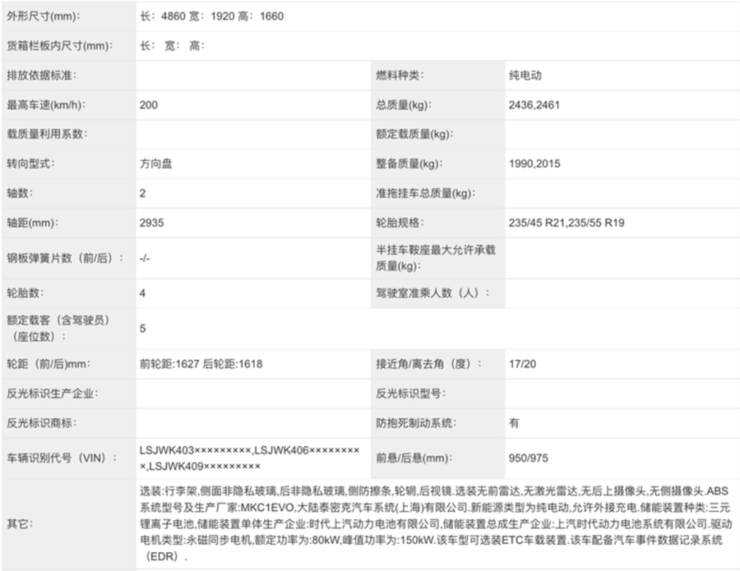Image resolution: width=740 pixels, height=571 pixels.
Task: Click the 轮胎规格 label
Action: tap(400, 223)
